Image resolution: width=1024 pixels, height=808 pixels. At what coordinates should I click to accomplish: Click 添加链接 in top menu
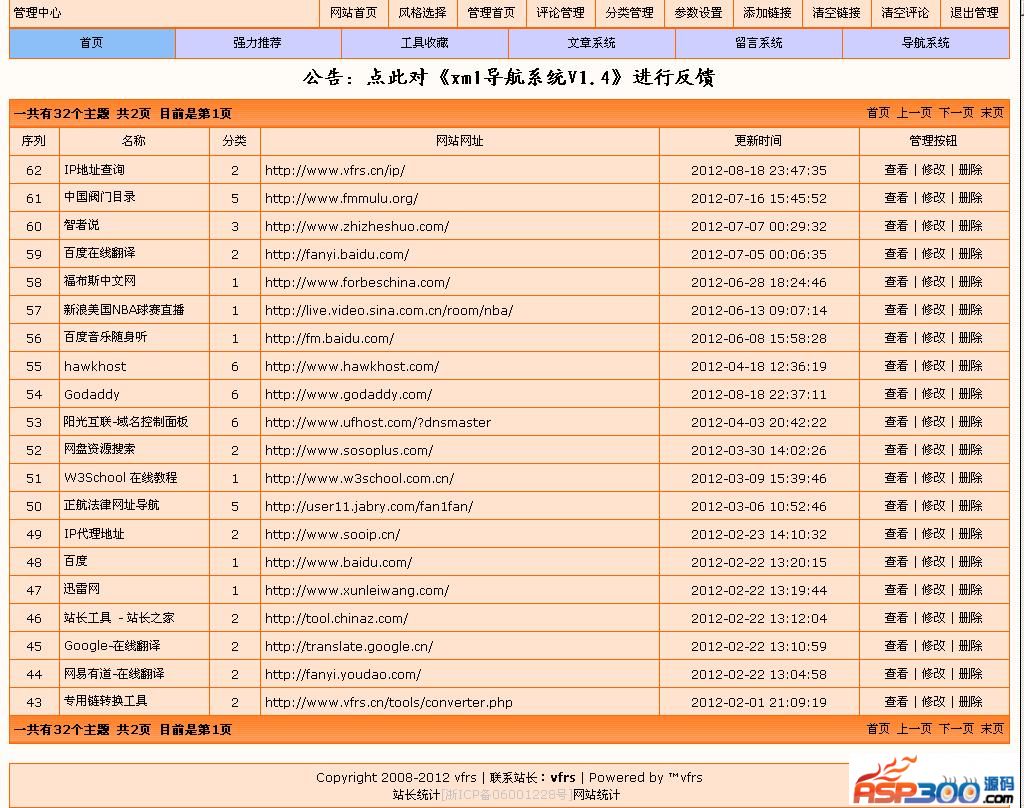point(767,12)
